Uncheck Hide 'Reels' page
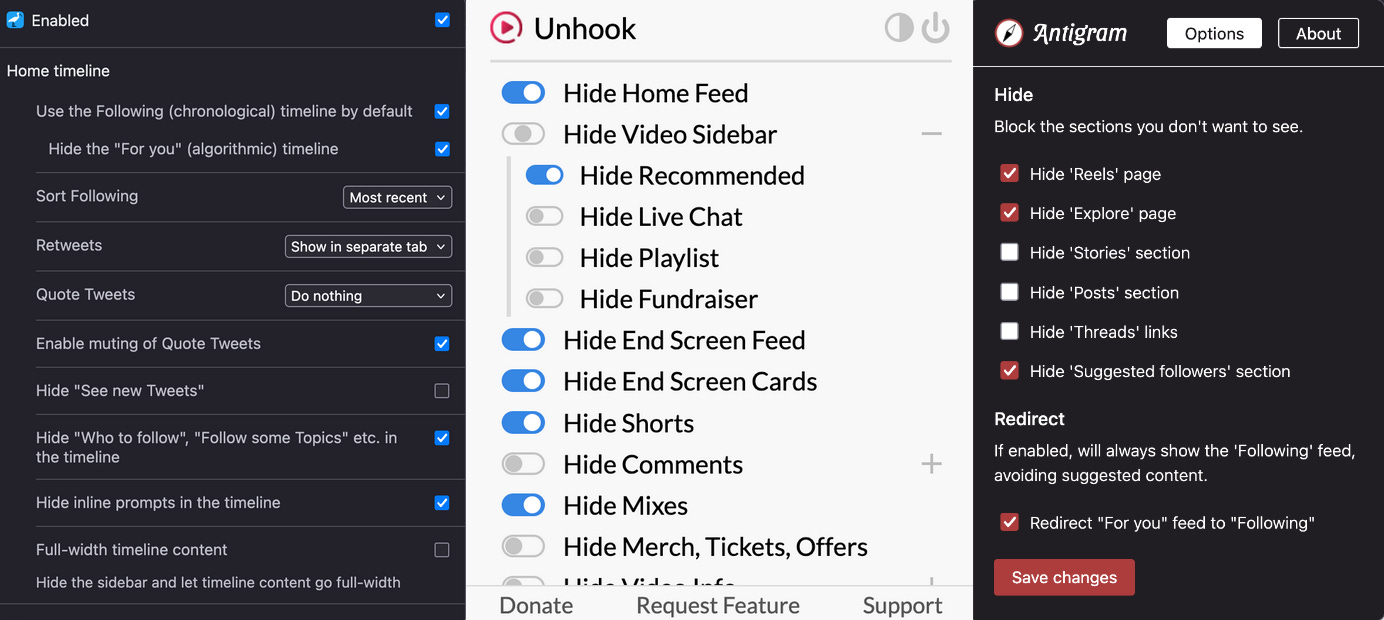The height and width of the screenshot is (620, 1384). 1009,174
